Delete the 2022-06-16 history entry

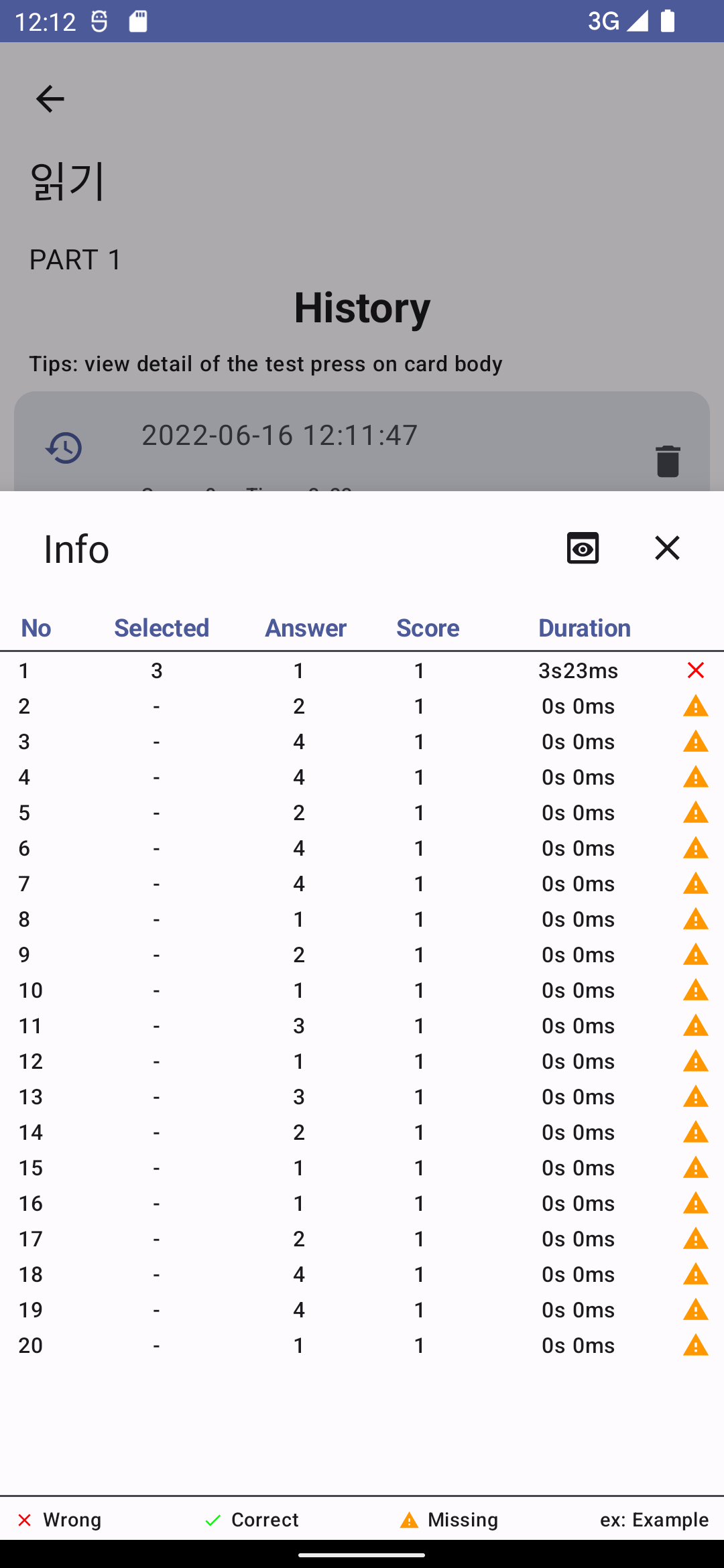pos(668,461)
